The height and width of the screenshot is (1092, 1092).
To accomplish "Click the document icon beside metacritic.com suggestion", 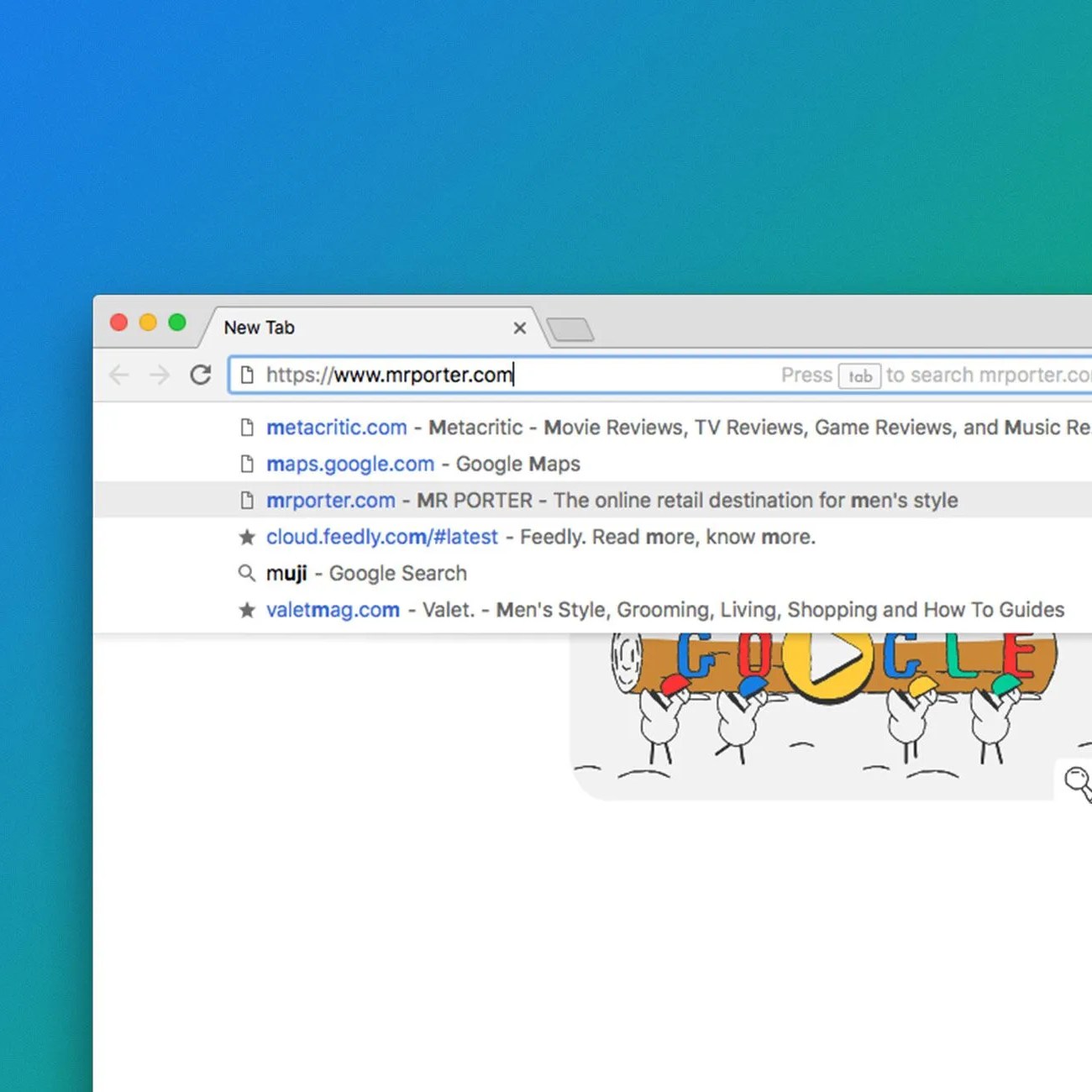I will (x=247, y=428).
